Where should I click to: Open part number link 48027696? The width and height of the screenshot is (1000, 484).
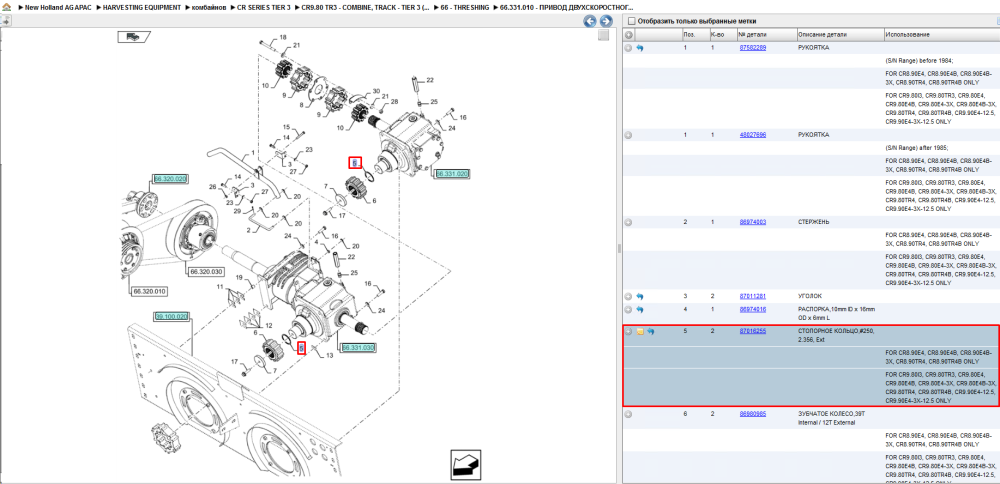(x=753, y=135)
